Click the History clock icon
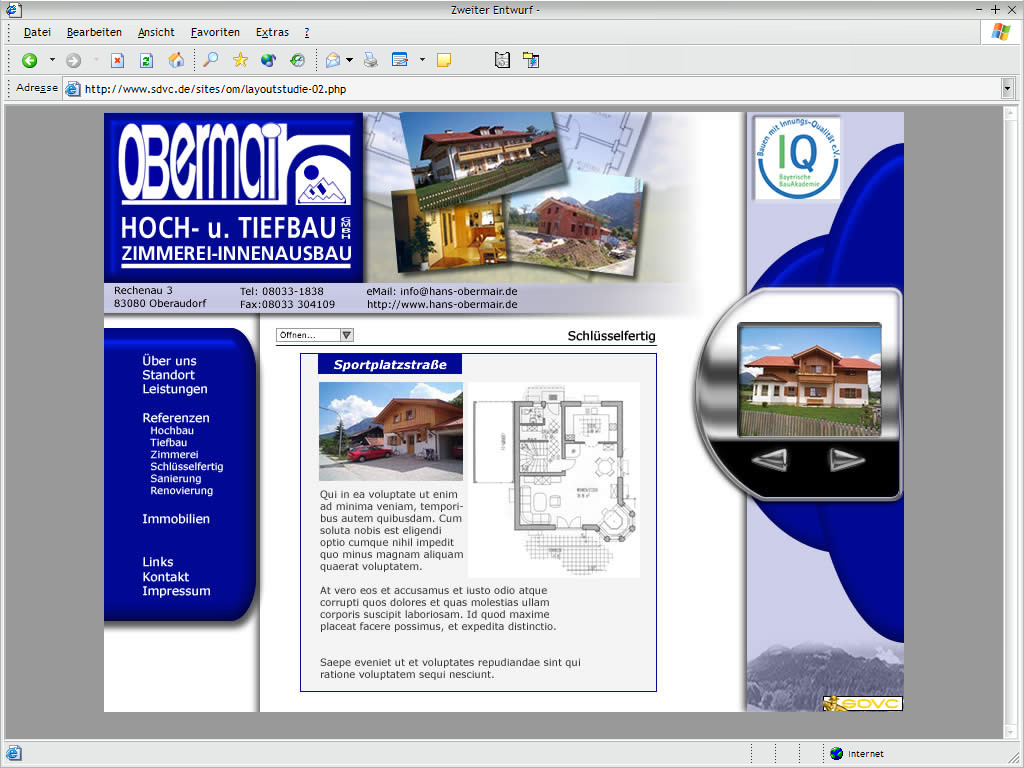The width and height of the screenshot is (1024, 768). tap(297, 61)
